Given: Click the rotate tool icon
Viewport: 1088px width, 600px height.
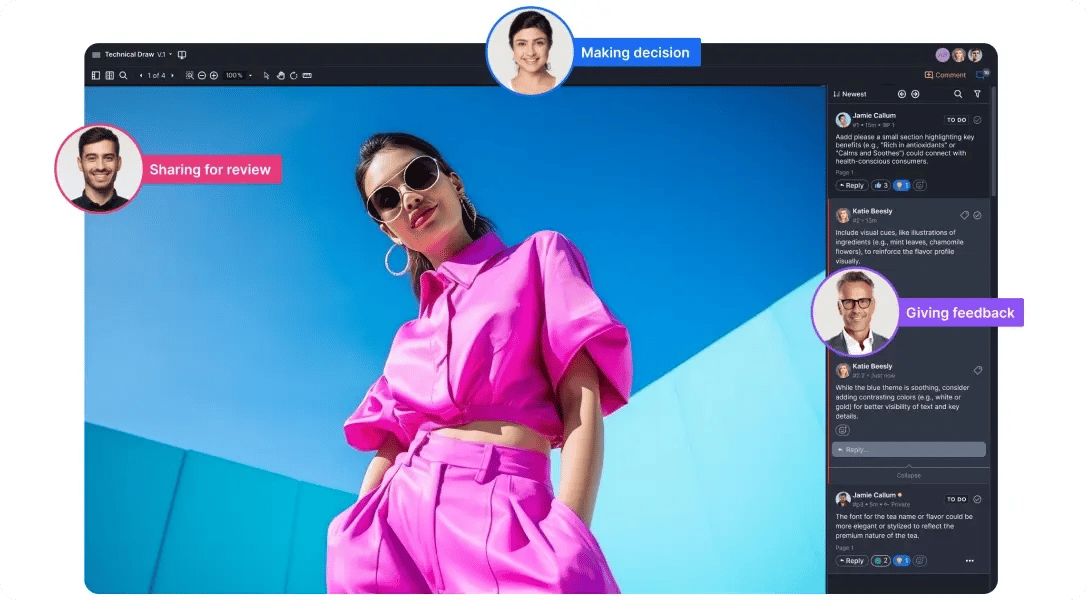Looking at the screenshot, I should point(293,75).
